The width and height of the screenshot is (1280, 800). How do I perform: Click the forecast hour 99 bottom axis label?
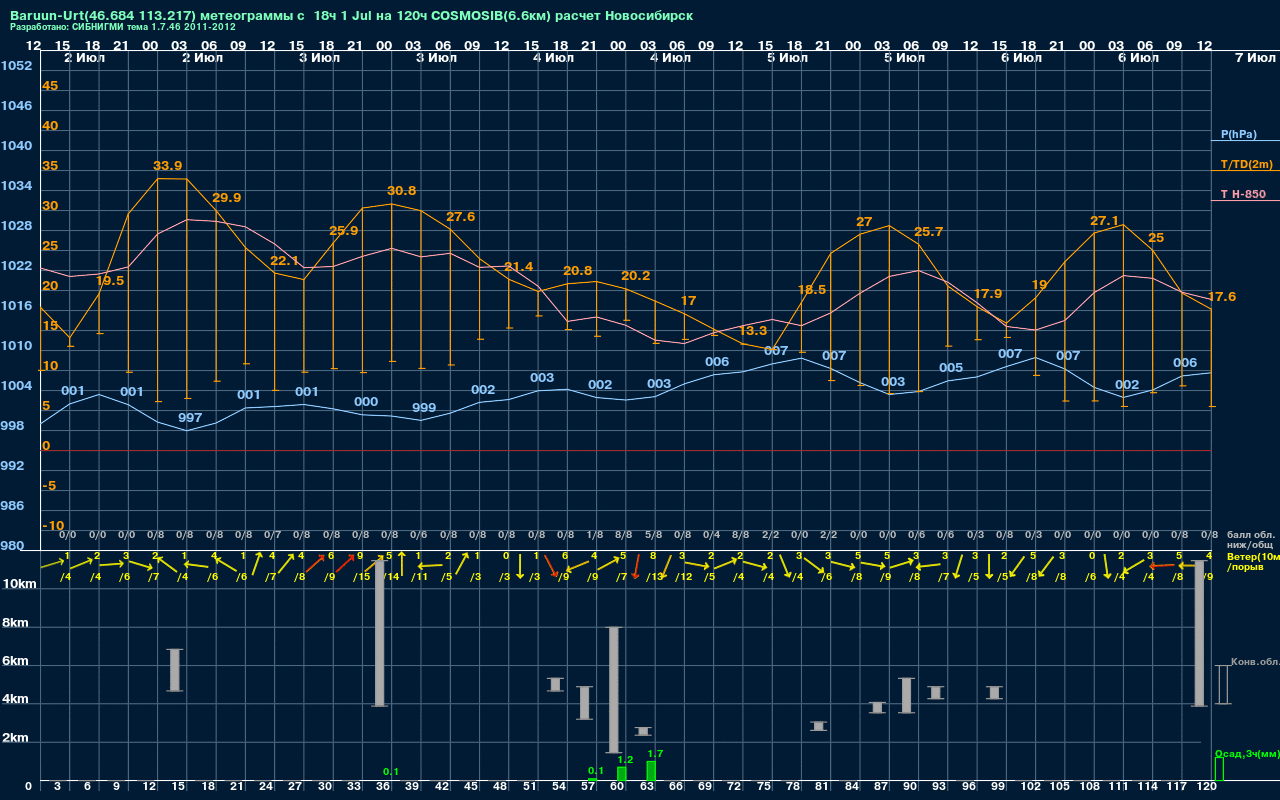[x=999, y=788]
